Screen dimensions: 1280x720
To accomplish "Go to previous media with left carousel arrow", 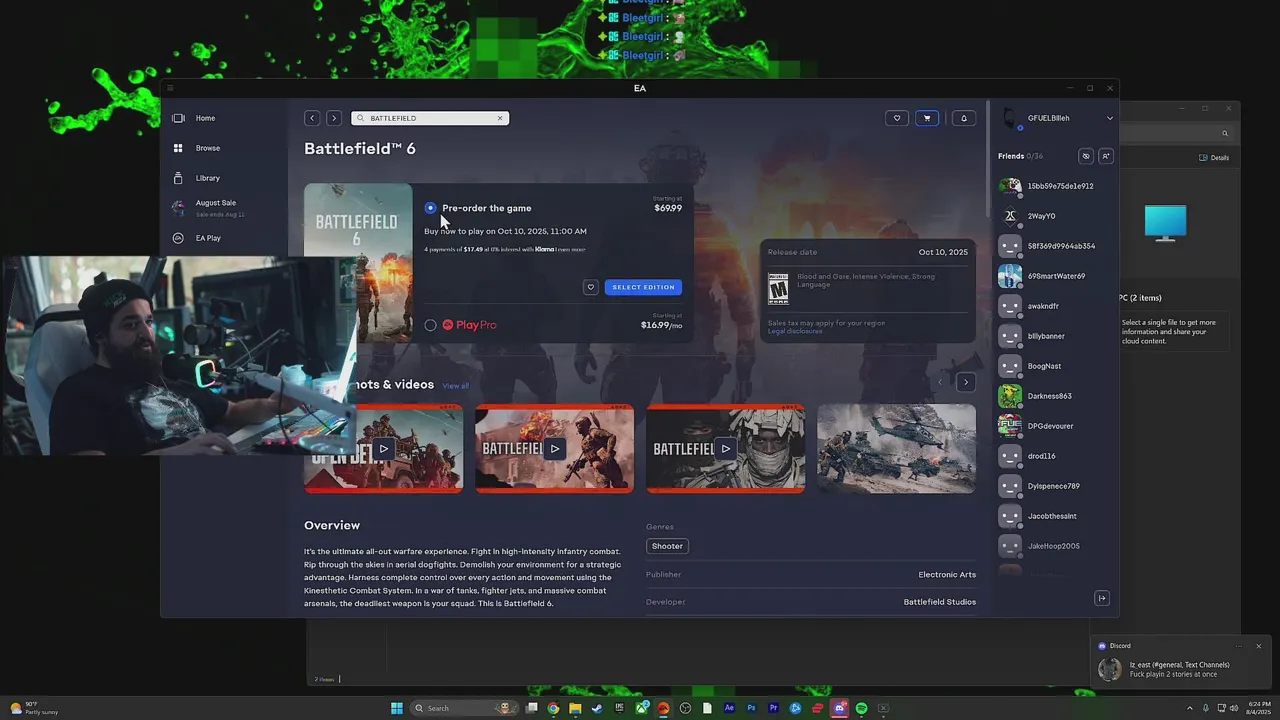I will tap(940, 382).
